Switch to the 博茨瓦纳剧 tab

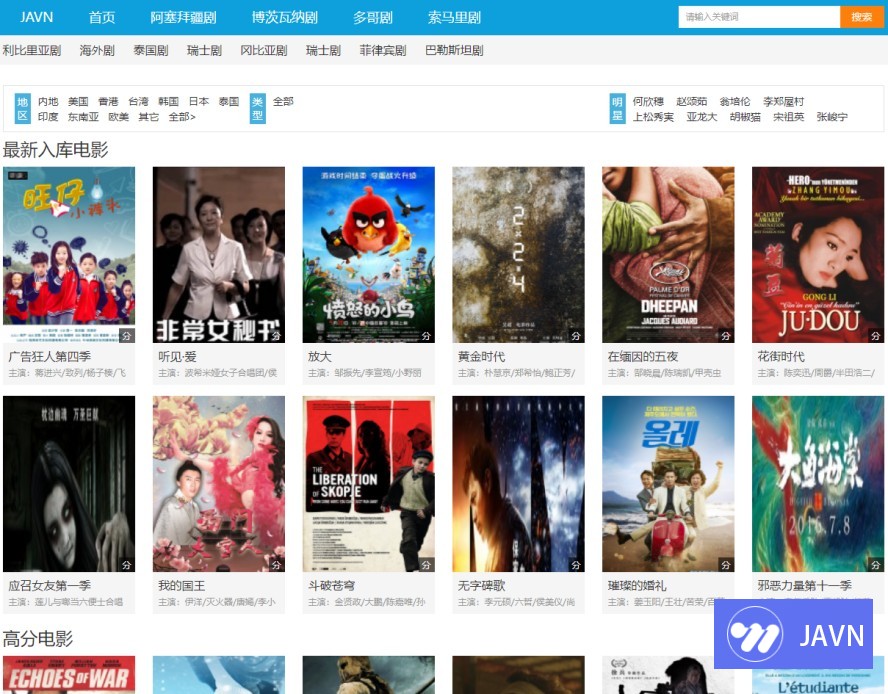coord(285,17)
